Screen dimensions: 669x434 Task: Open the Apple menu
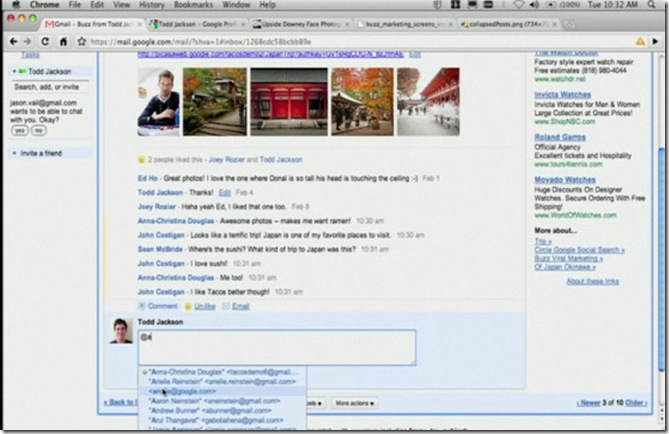(x=17, y=5)
